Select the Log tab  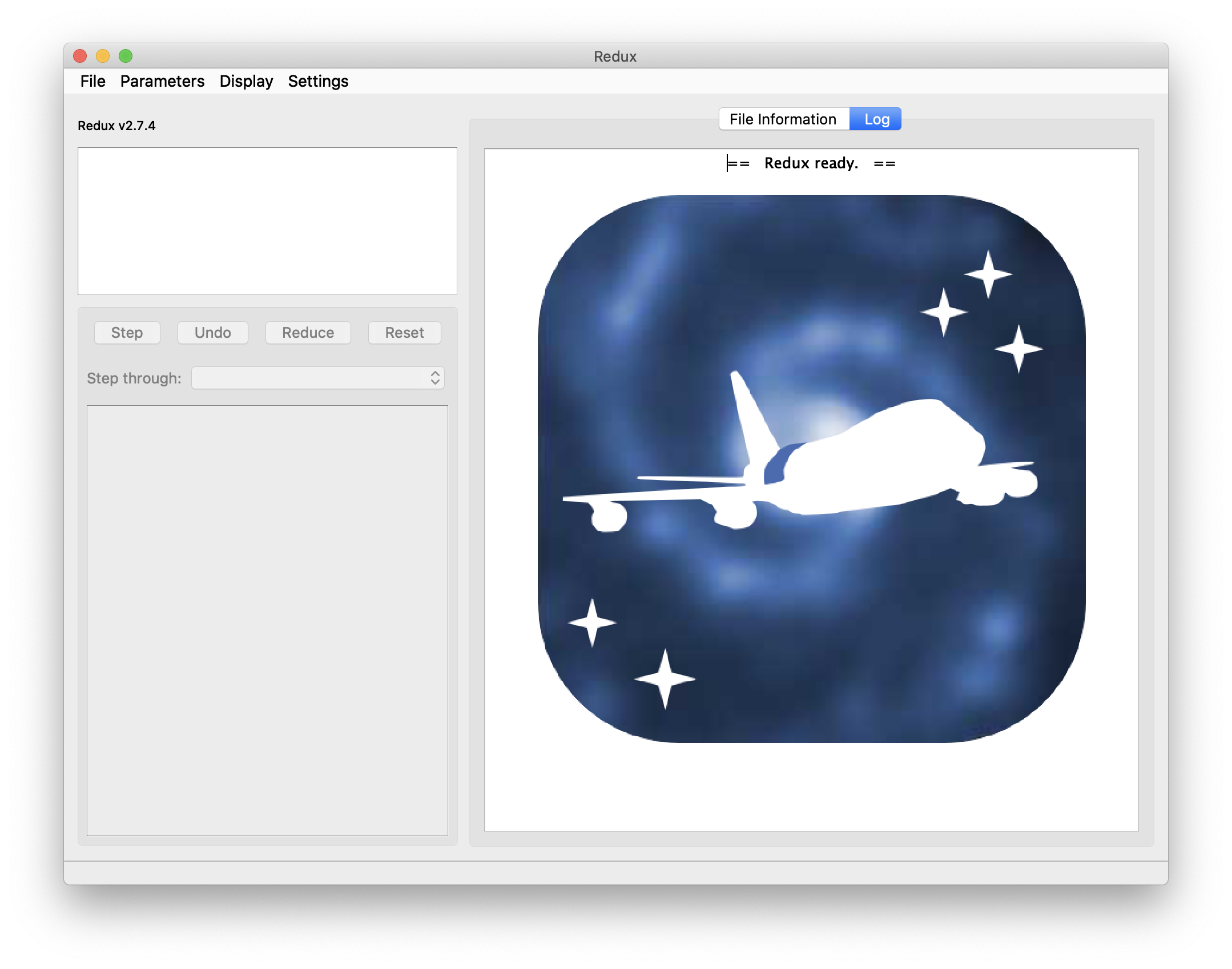875,119
